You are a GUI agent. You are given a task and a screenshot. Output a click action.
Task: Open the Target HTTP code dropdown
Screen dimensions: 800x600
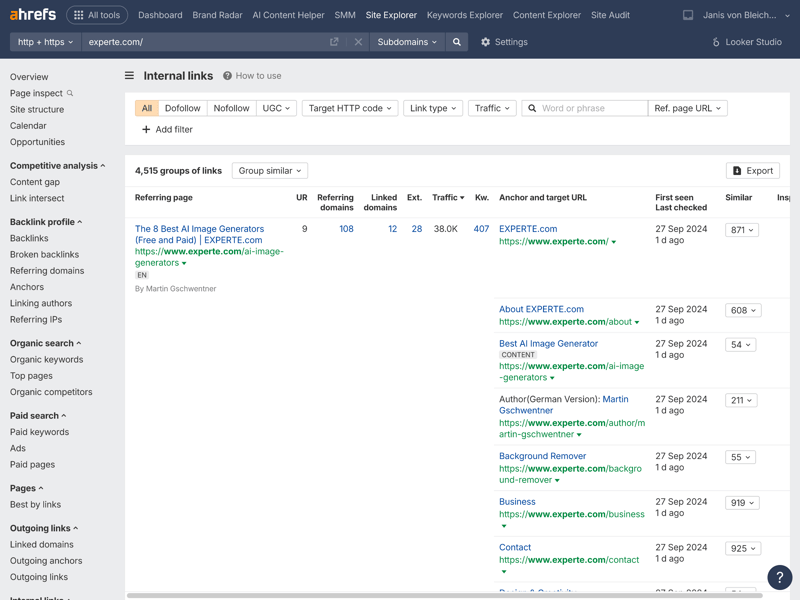click(x=349, y=108)
